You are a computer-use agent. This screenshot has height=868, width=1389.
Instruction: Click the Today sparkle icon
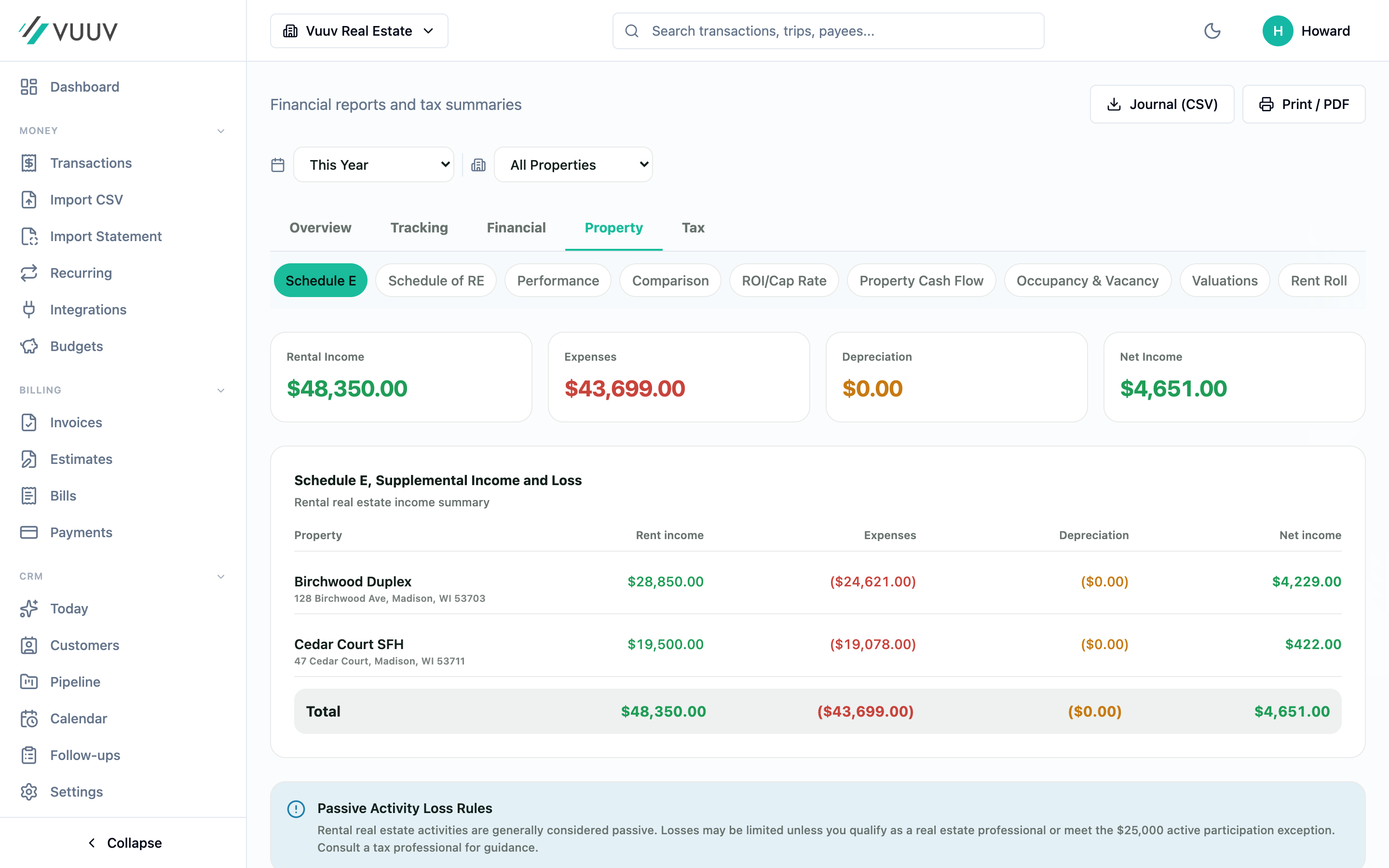tap(29, 609)
